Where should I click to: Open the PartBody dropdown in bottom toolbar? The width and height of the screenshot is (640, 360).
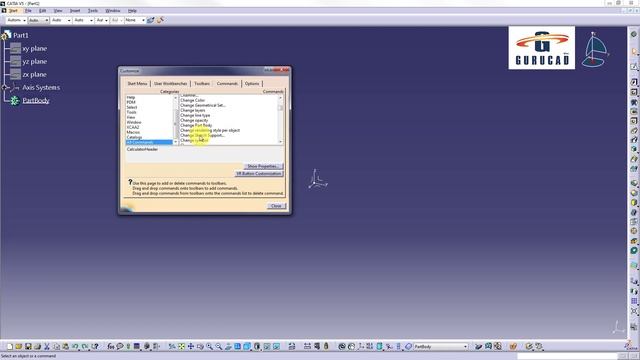pos(465,347)
